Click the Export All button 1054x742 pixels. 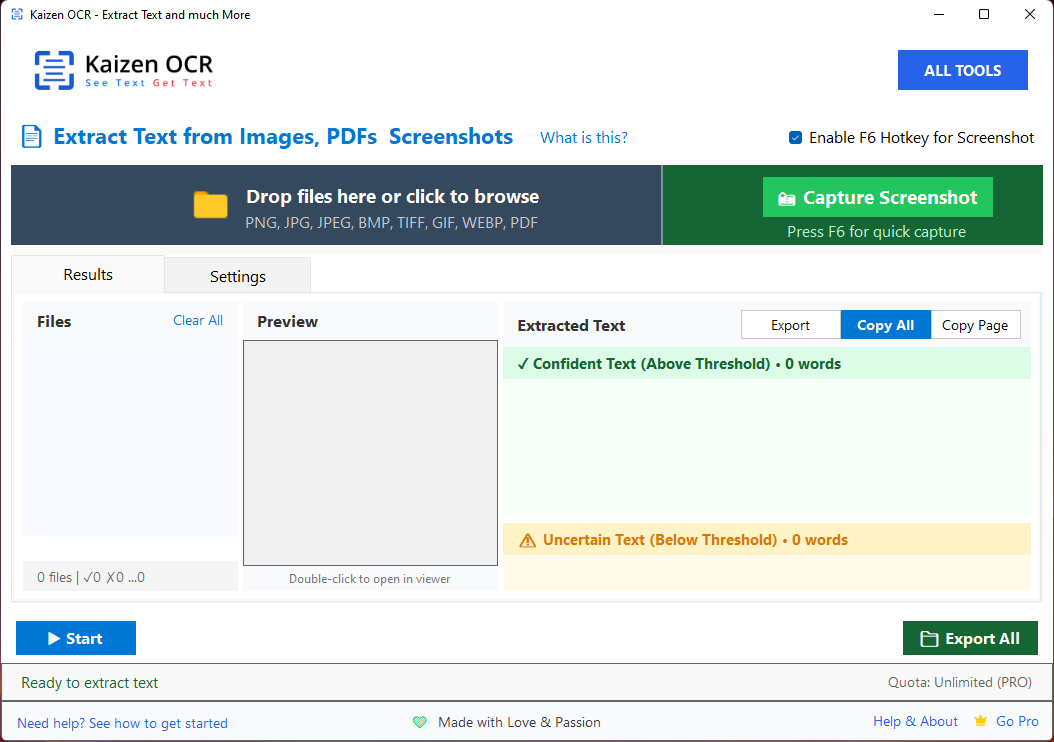(x=970, y=638)
